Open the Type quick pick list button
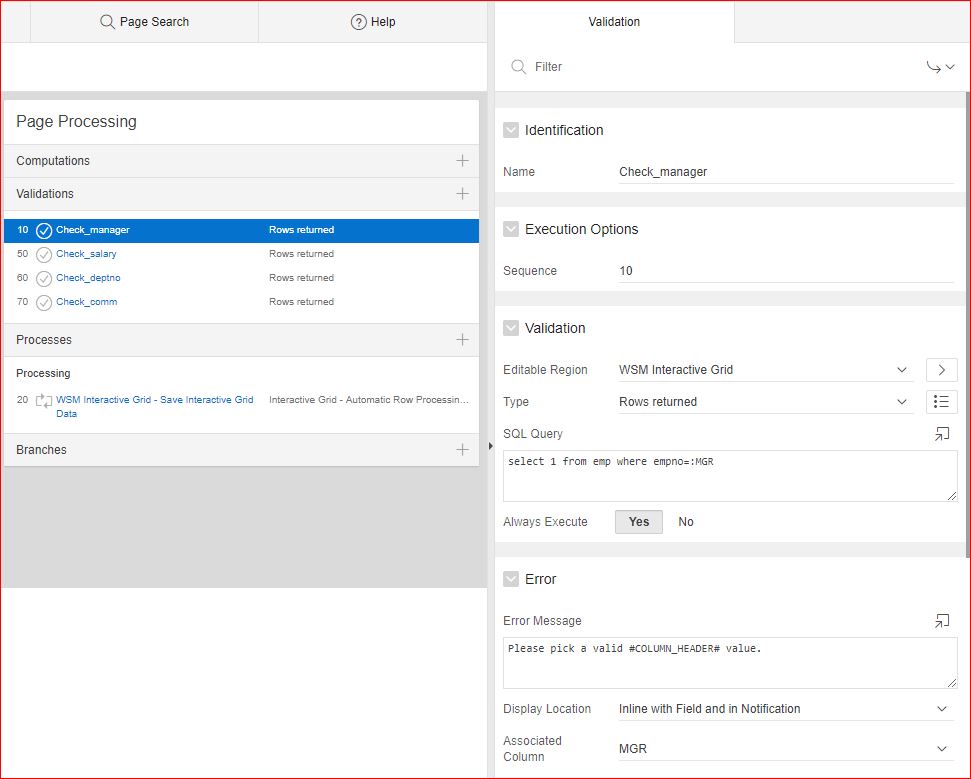The image size is (971, 779). (941, 402)
